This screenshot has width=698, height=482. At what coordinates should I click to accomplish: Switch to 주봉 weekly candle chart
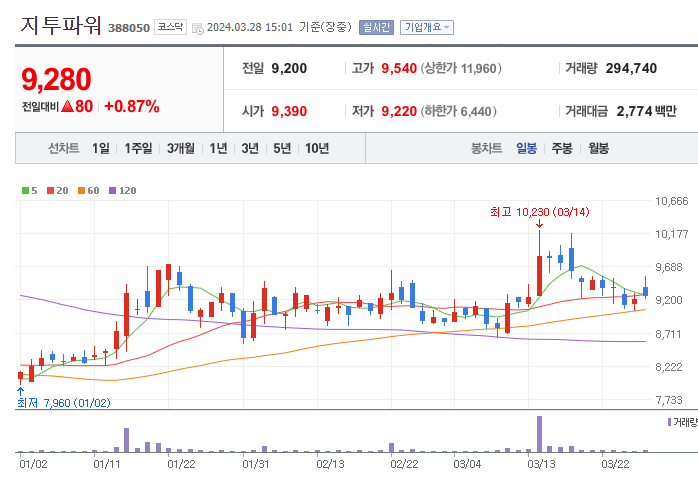tap(562, 148)
